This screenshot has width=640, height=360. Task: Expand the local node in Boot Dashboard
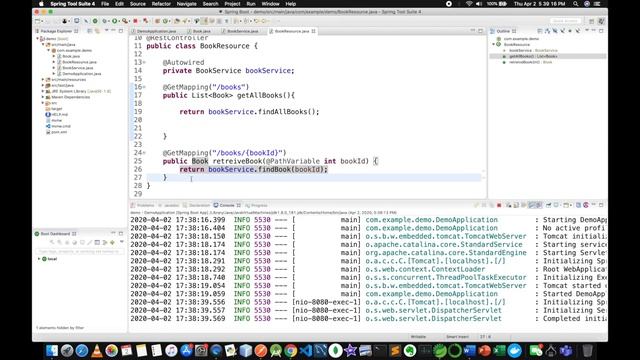tap(39, 259)
